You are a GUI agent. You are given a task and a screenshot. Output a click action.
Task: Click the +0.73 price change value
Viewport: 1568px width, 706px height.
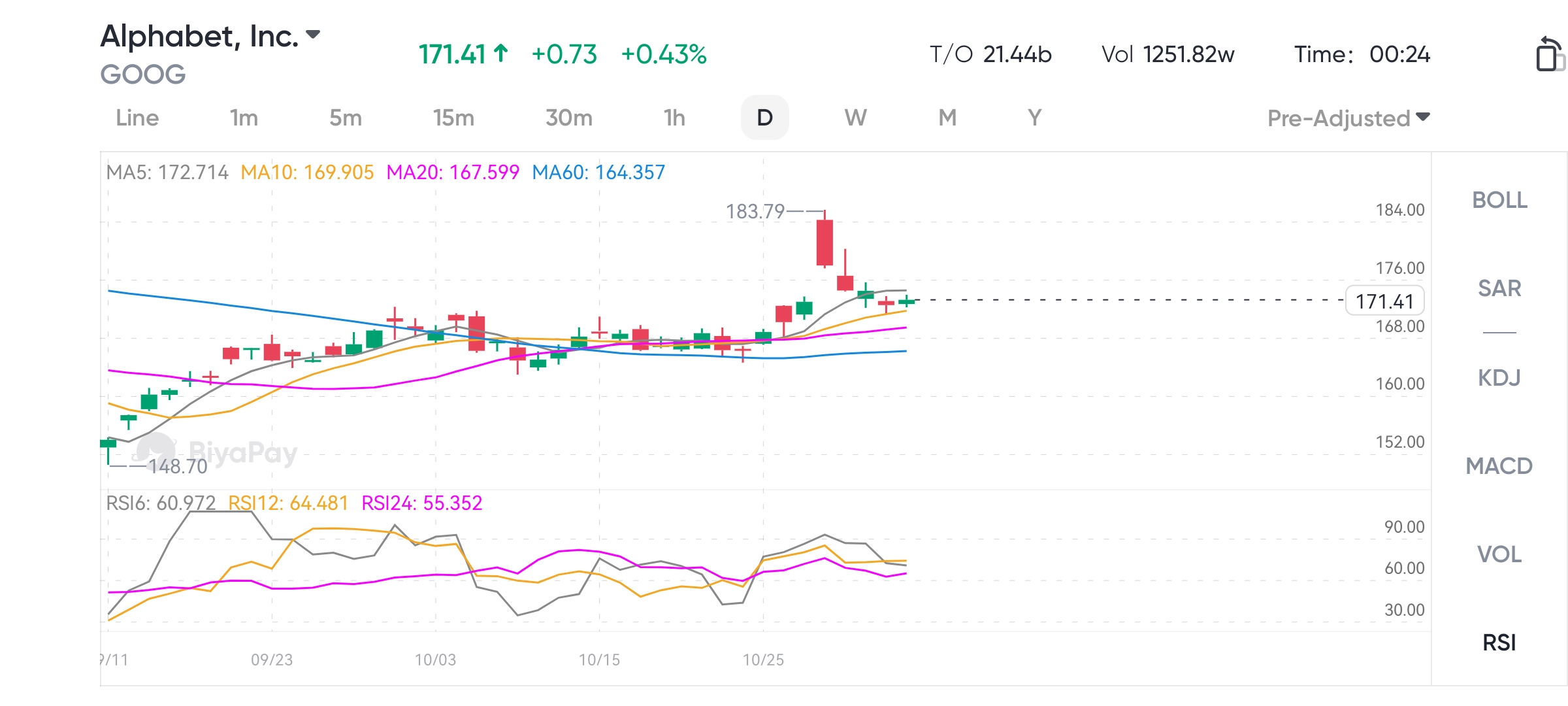564,54
